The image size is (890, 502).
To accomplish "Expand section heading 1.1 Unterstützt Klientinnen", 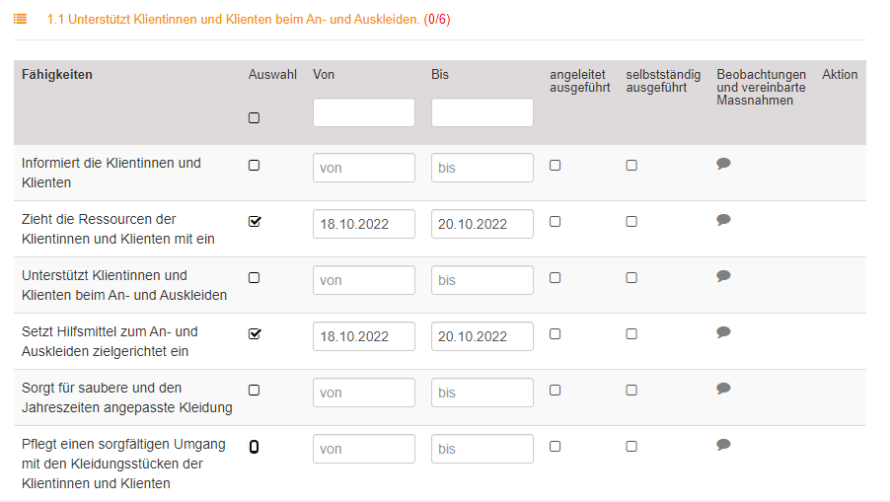I will tap(232, 20).
